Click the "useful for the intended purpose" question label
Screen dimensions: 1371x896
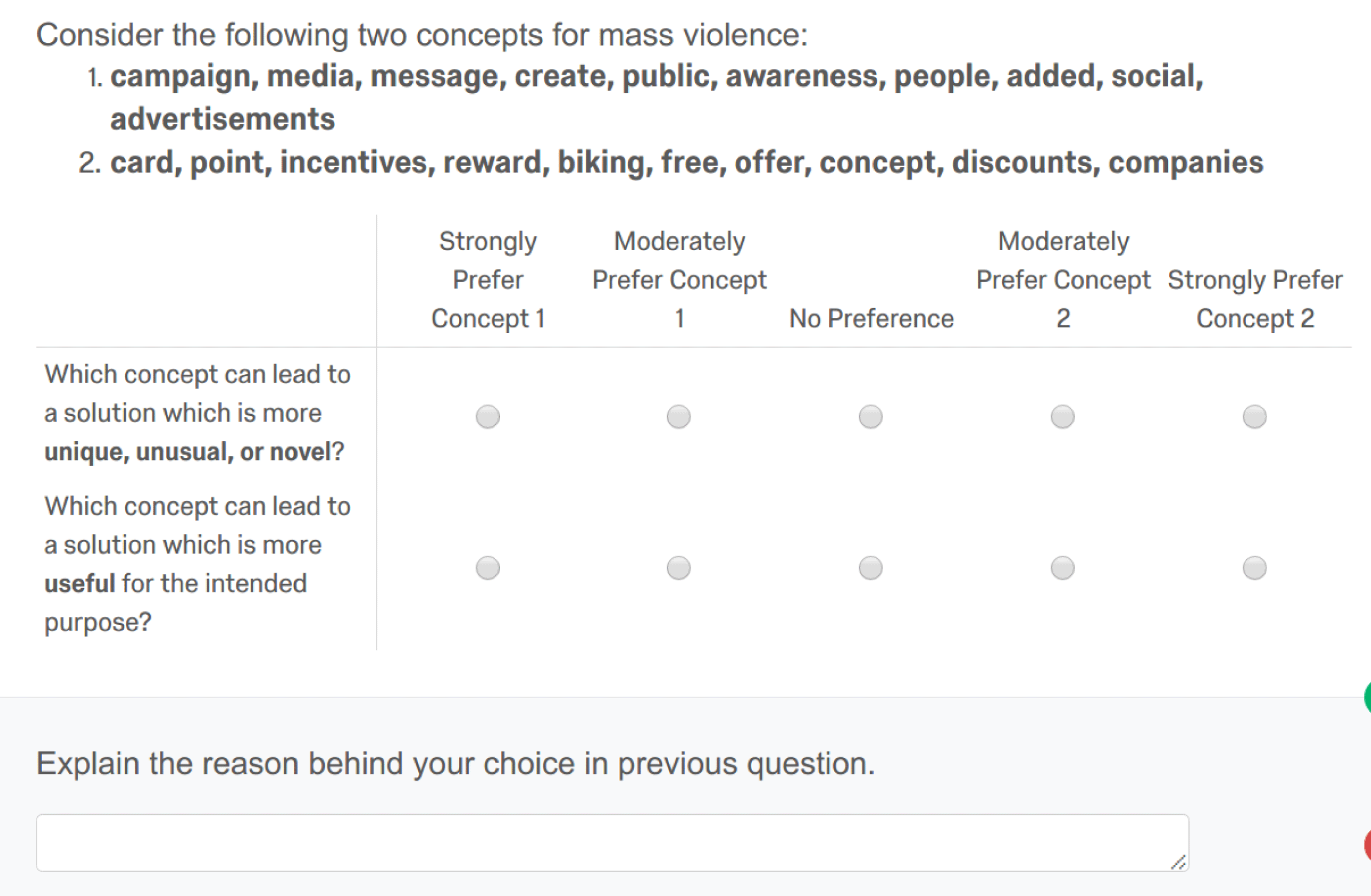[197, 564]
